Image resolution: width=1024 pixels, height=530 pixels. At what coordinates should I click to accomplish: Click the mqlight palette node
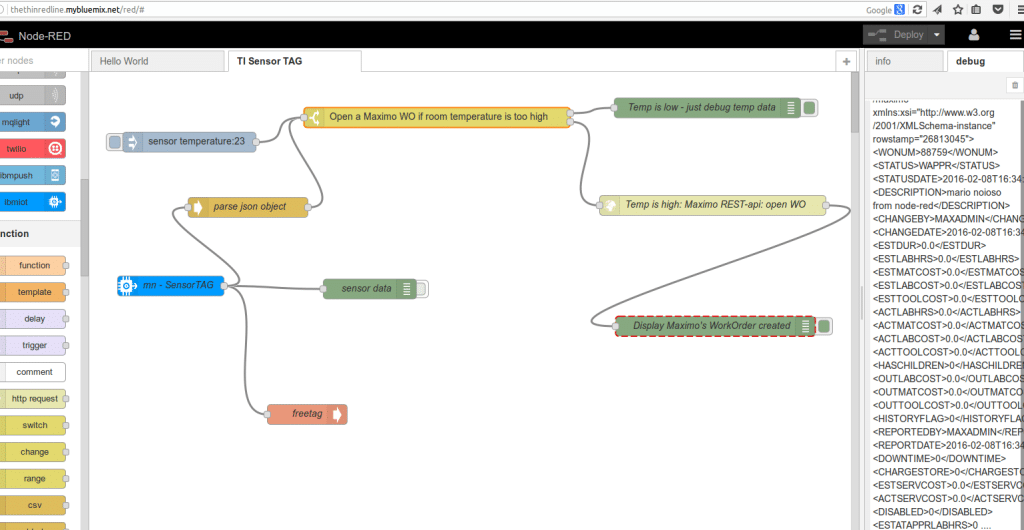[33, 122]
